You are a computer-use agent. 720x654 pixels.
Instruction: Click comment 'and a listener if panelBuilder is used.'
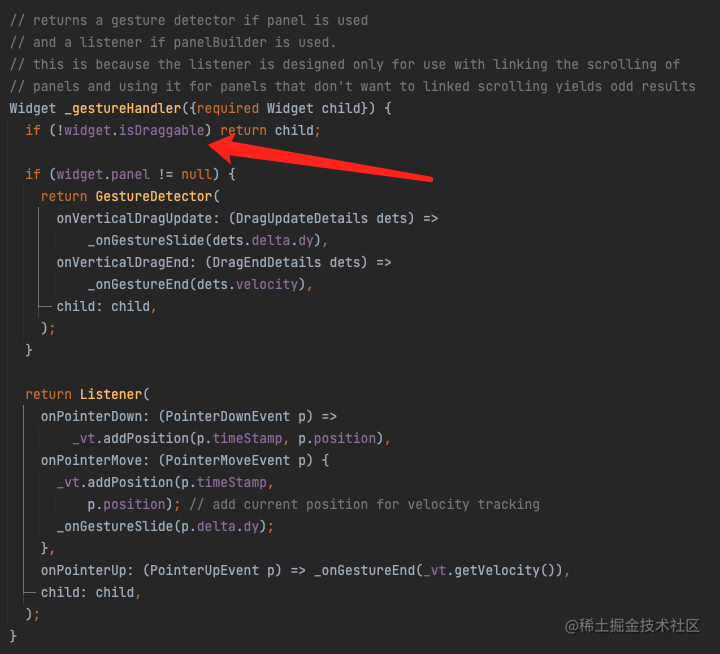(173, 43)
